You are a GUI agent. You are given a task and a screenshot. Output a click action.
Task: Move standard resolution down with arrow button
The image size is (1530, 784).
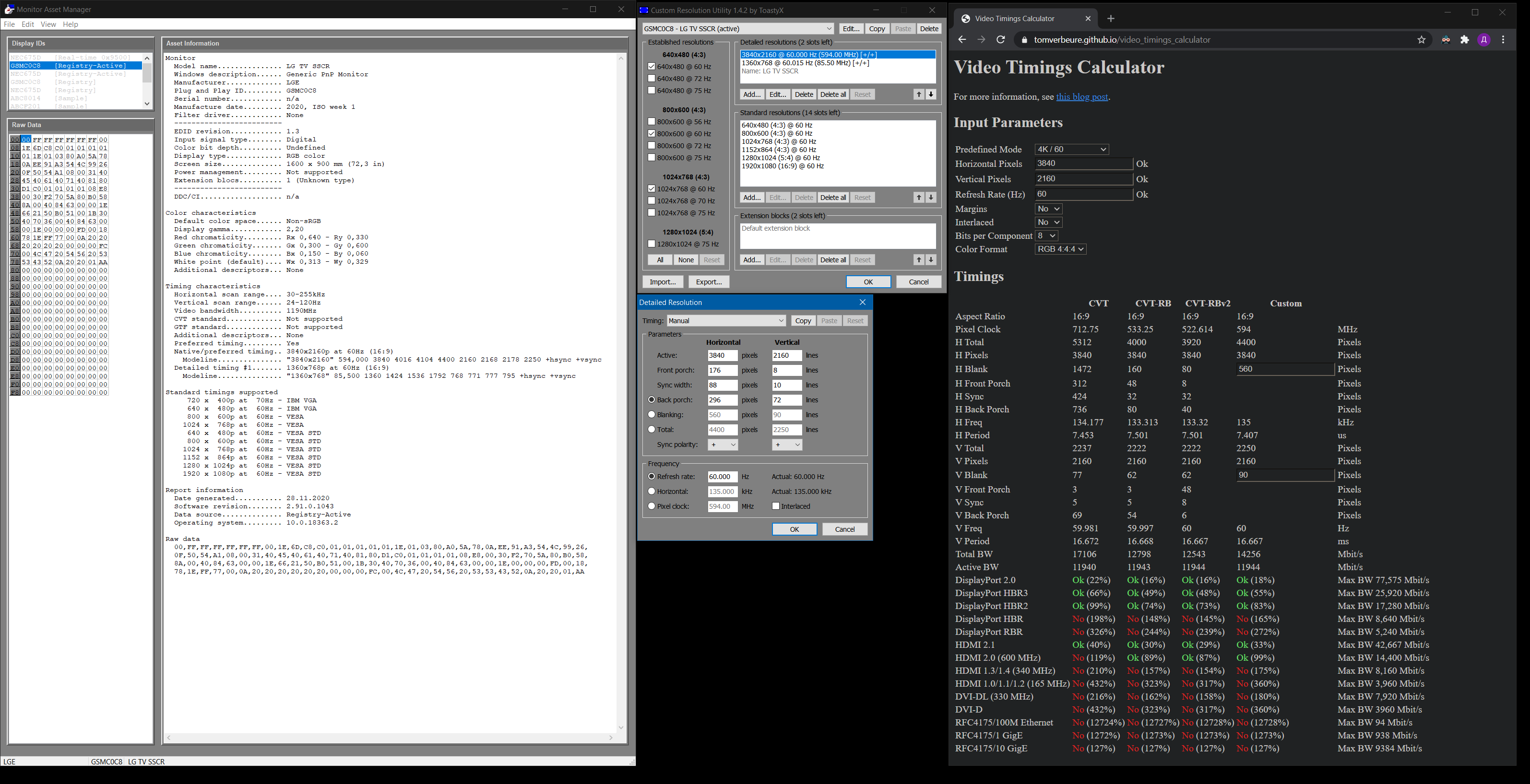(931, 198)
